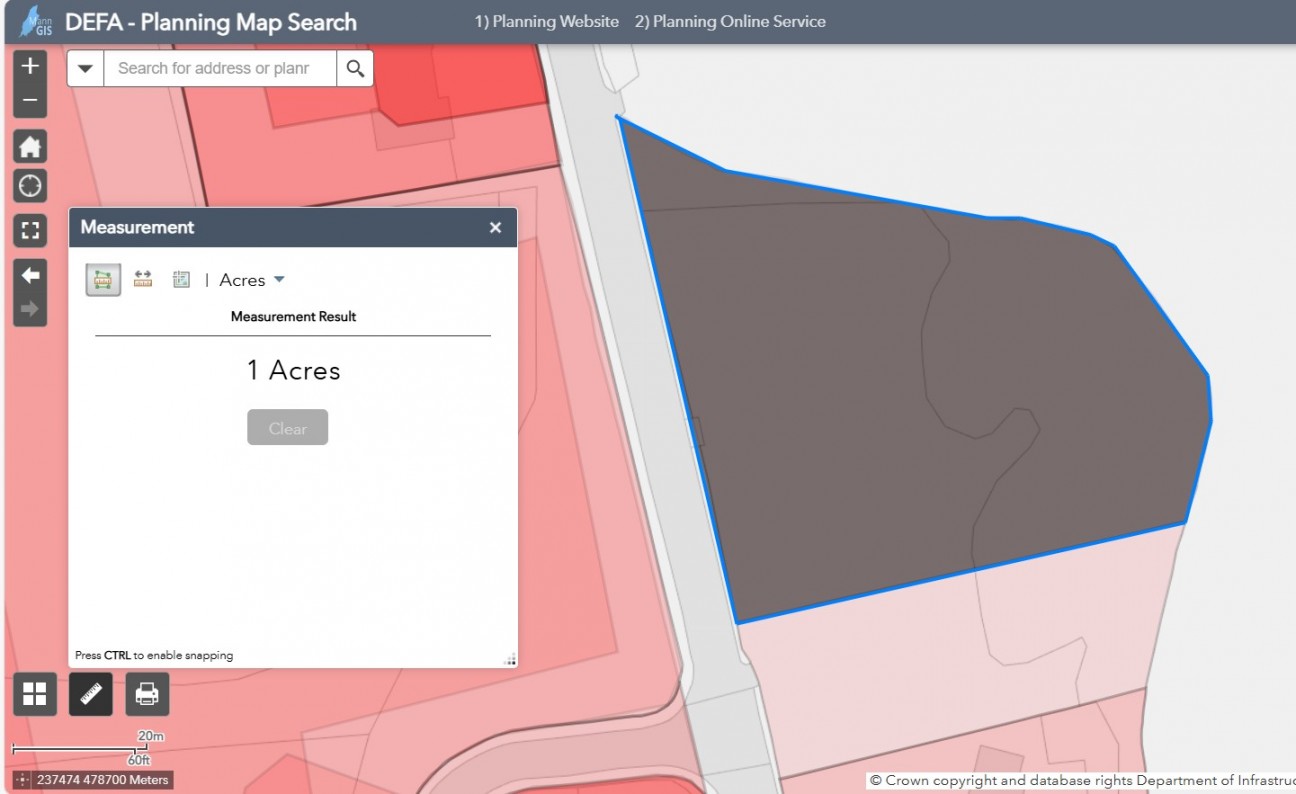Click into the address search field
The height and width of the screenshot is (794, 1296).
pyautogui.click(x=219, y=69)
